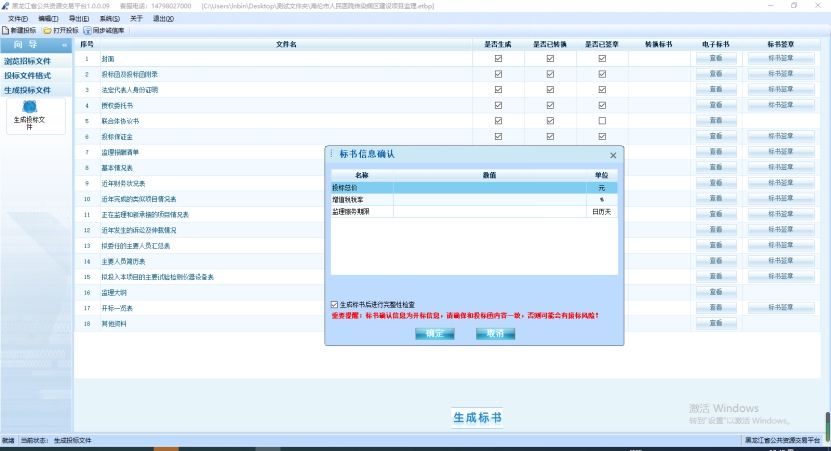Click the 同步诚信库 toolbar icon
This screenshot has height=451, width=831.
(89, 31)
